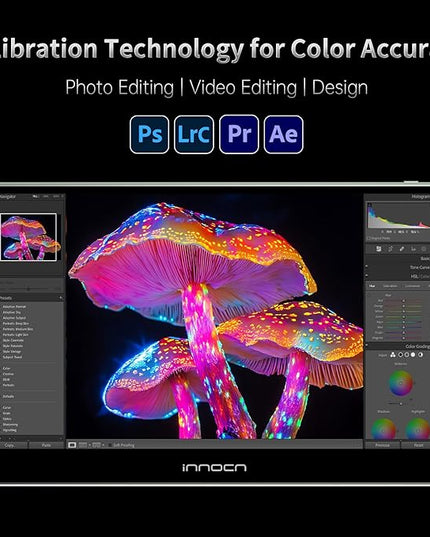Viewport: 430px width, 537px height.
Task: Click the Premiere Pro Pr icon
Action: pos(239,134)
